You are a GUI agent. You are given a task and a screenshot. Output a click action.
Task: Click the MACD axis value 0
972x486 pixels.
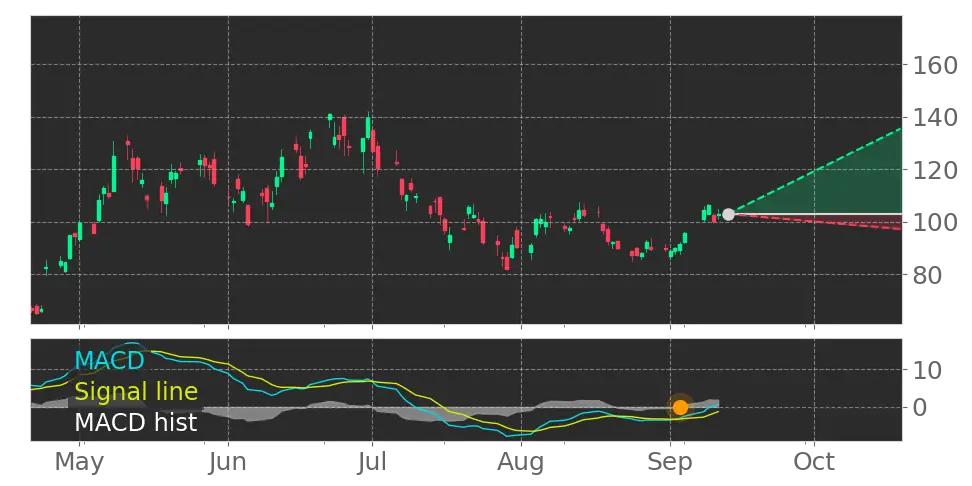(x=920, y=407)
